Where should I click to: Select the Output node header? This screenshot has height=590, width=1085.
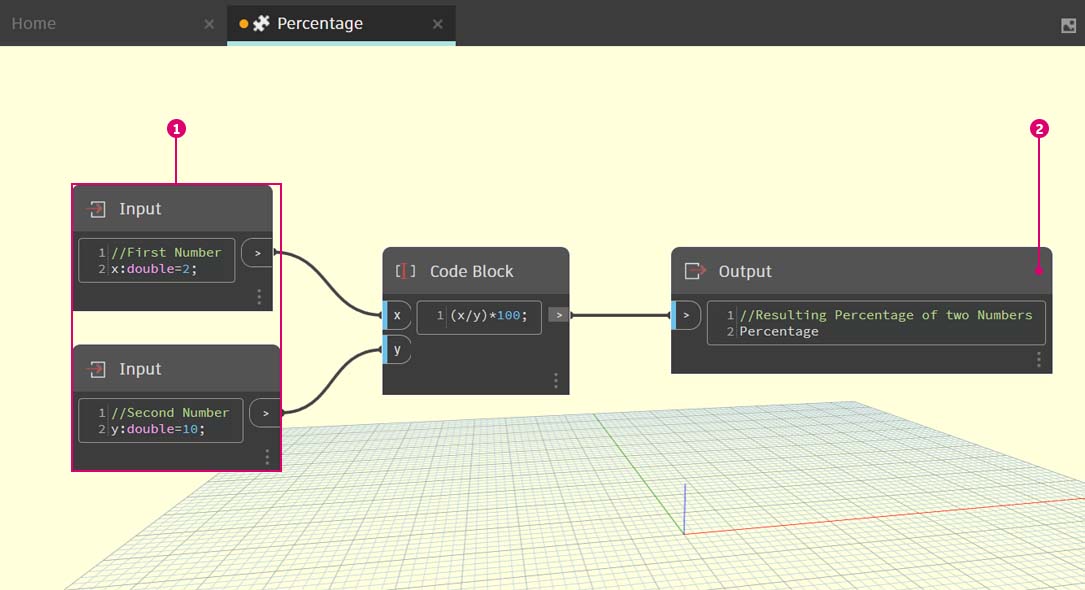point(861,270)
